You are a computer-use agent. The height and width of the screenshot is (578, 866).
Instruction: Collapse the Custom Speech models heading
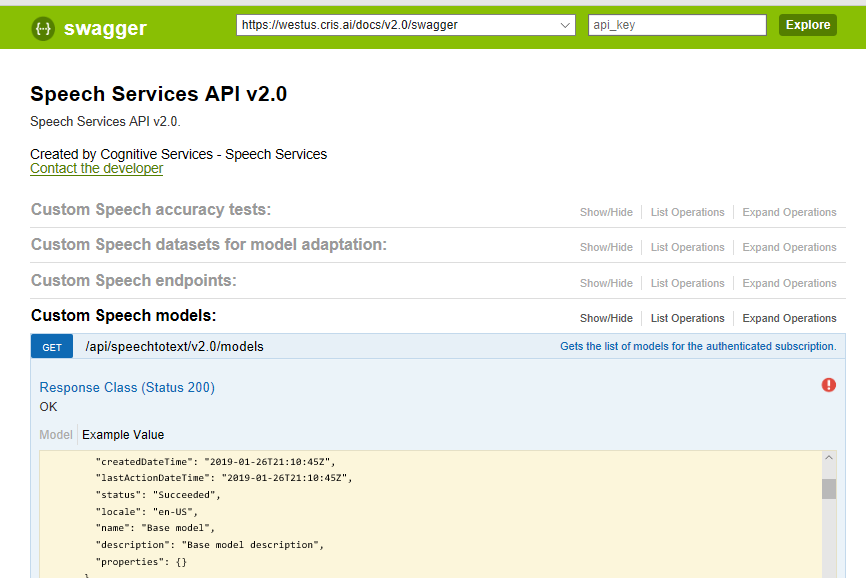[124, 316]
